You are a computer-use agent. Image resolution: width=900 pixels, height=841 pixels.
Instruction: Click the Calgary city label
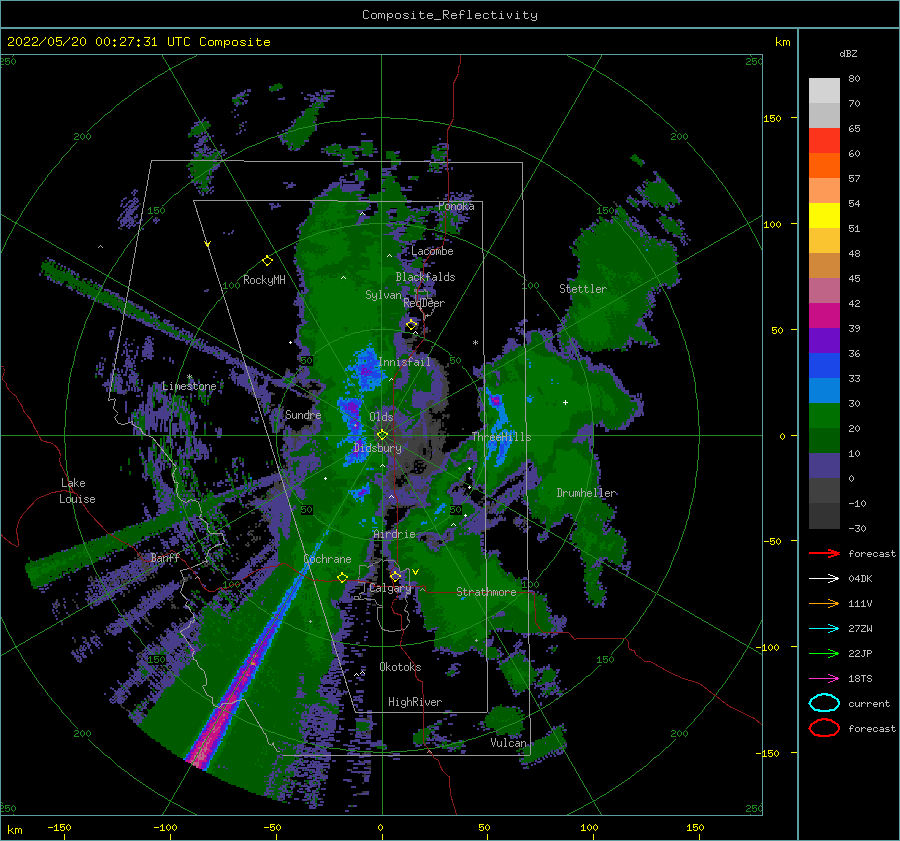point(390,588)
